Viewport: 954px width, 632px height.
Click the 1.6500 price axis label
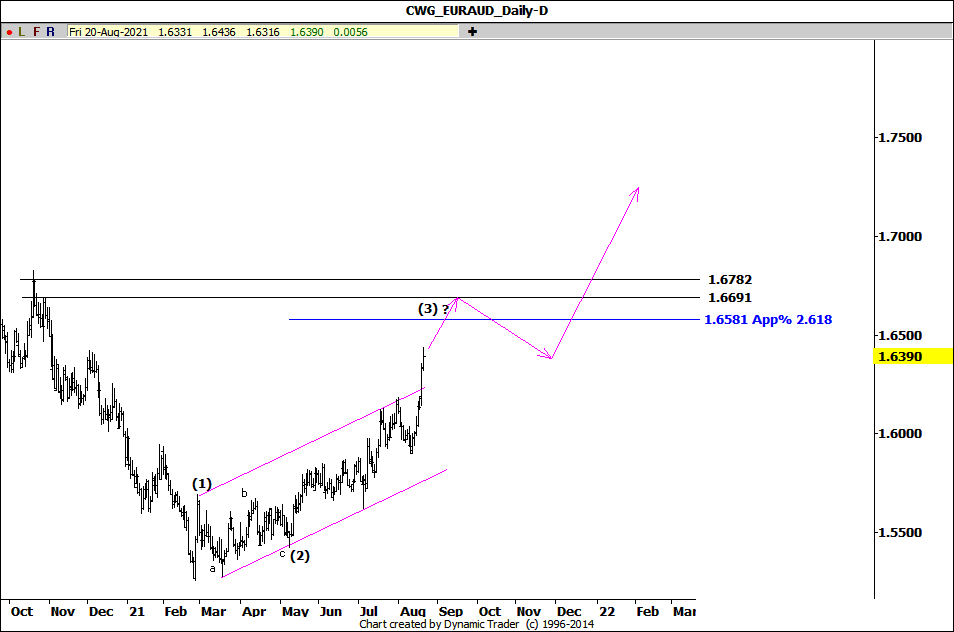900,336
